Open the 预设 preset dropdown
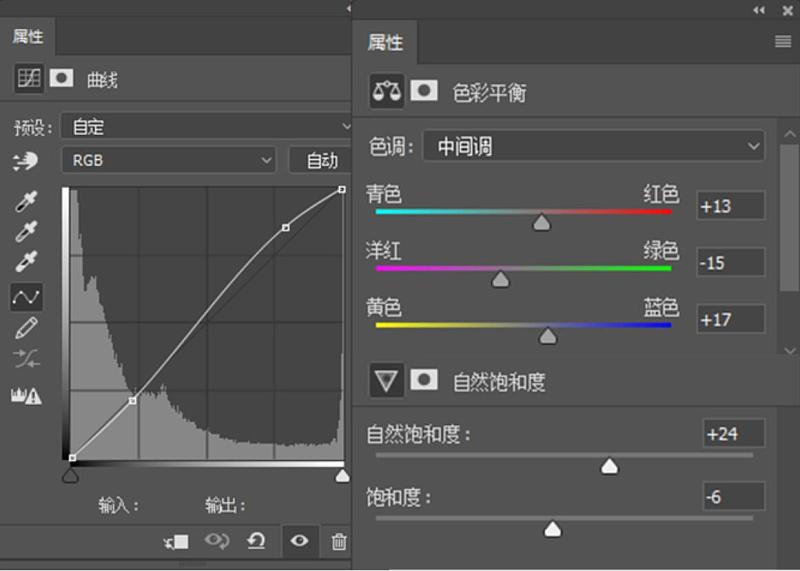The width and height of the screenshot is (800, 571). 206,126
